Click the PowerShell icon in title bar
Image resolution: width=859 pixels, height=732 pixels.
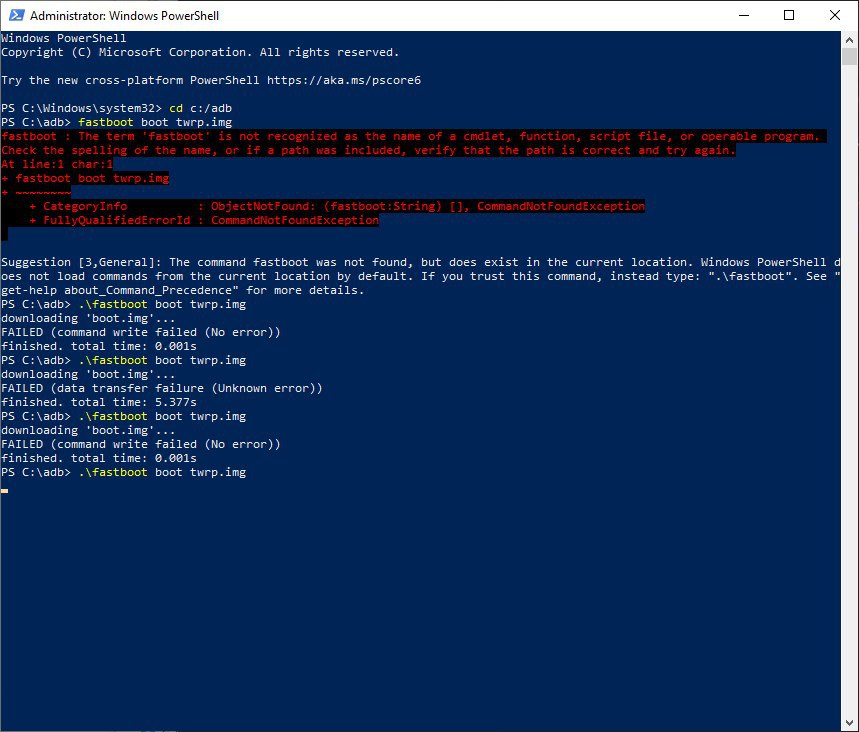(x=16, y=15)
